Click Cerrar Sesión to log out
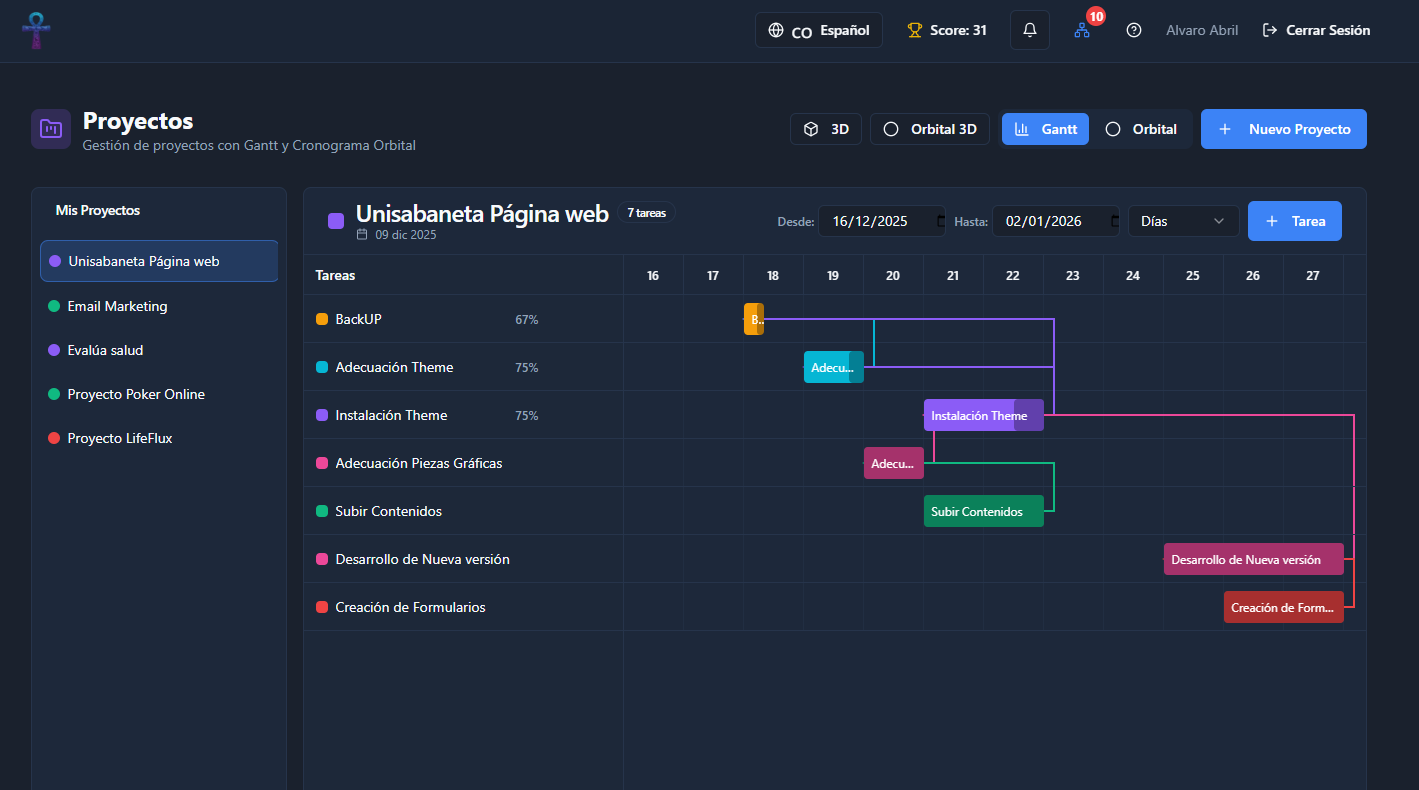The width and height of the screenshot is (1419, 790). pyautogui.click(x=1317, y=30)
